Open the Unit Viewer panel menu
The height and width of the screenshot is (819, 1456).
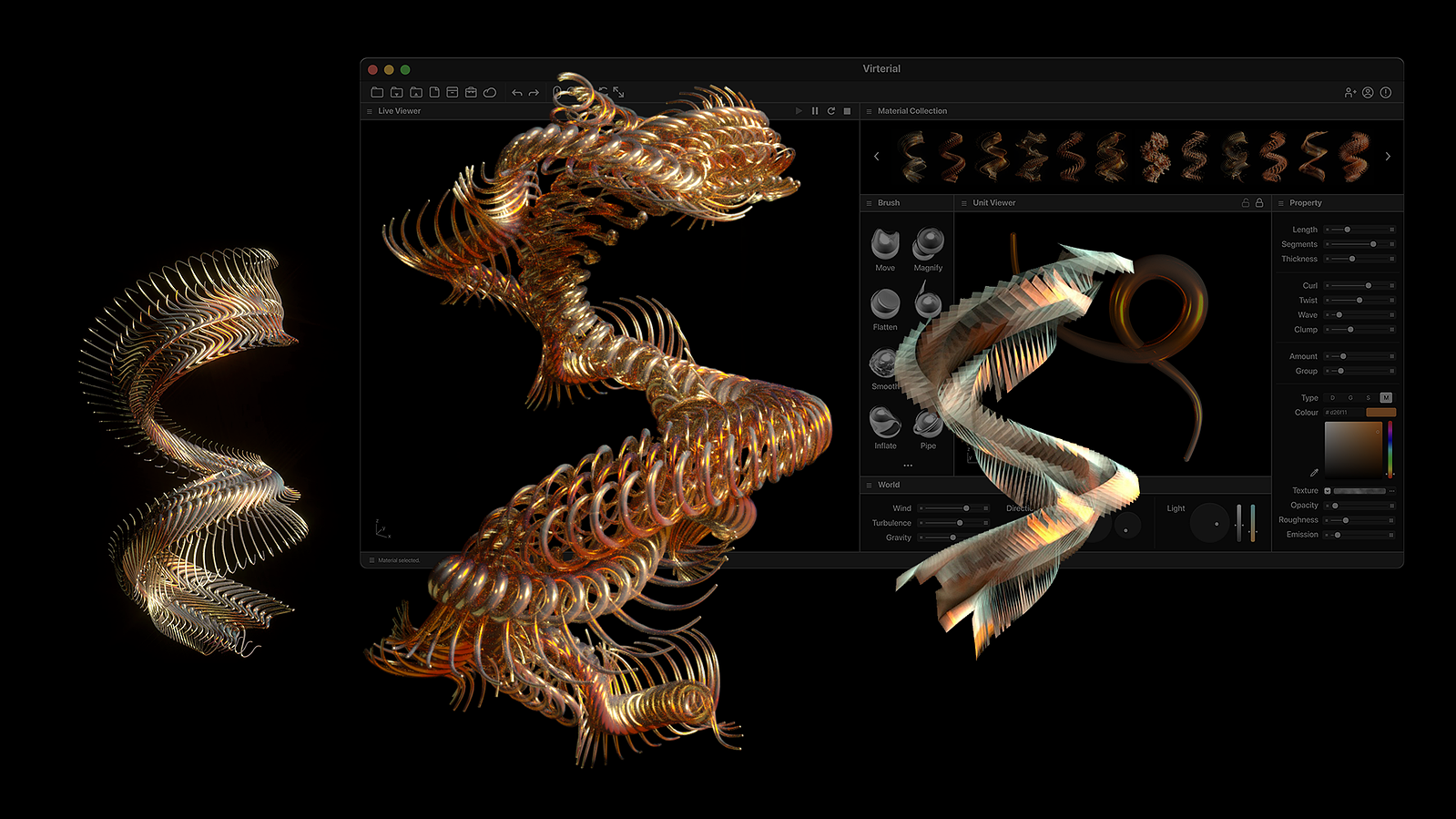click(964, 203)
